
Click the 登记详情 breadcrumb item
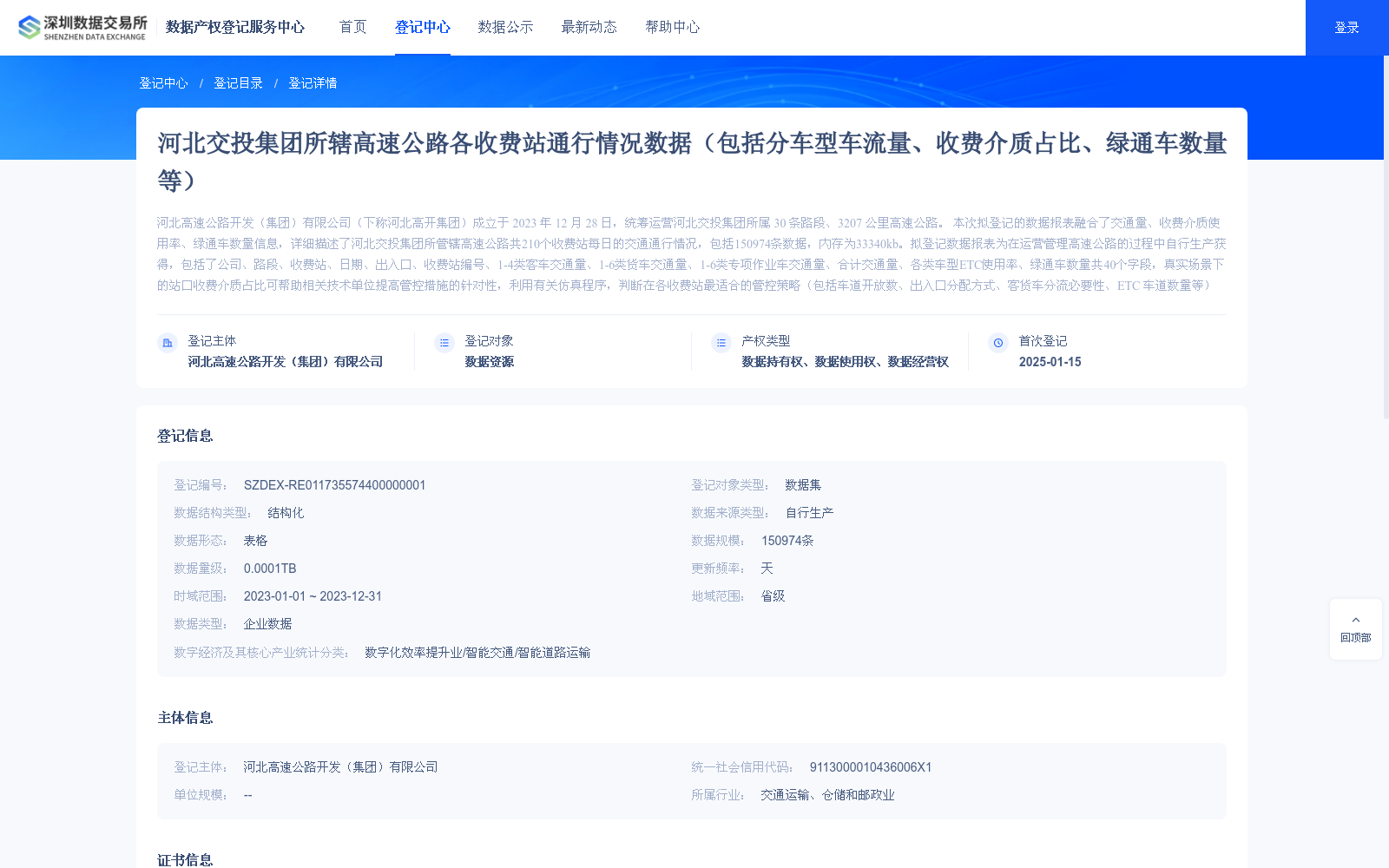[x=313, y=83]
